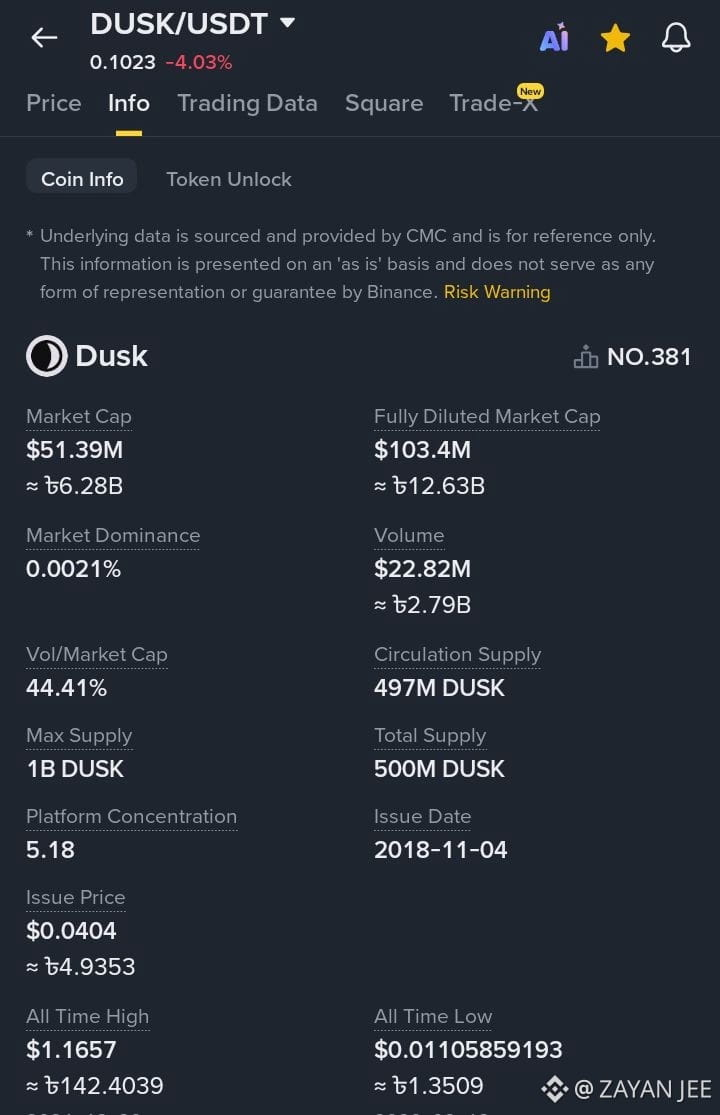The height and width of the screenshot is (1115, 720).
Task: Open price alert bell icon
Action: [676, 38]
